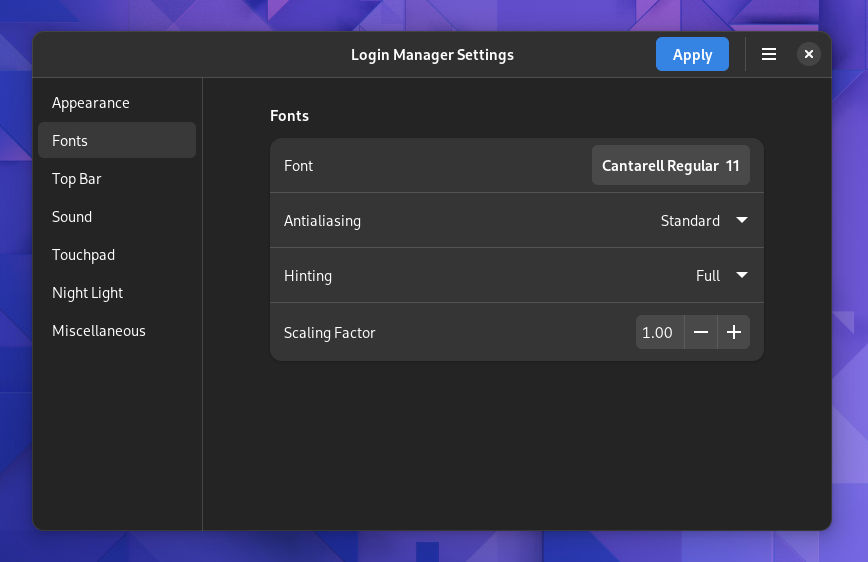Screen dimensions: 868x562
Task: Expand the Hinting dropdown arrow
Action: (x=742, y=276)
